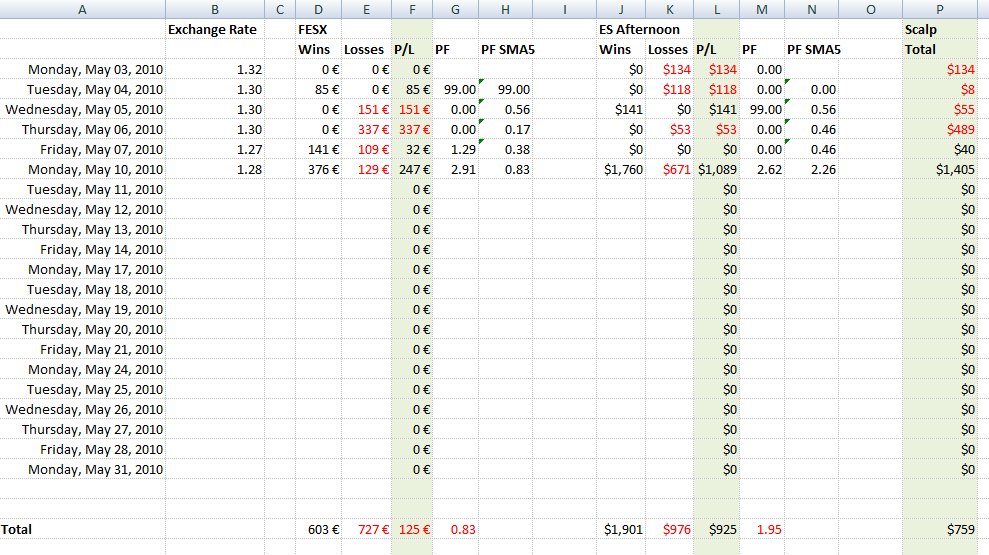989x555 pixels.
Task: Click FESX losses 337 € cell in Losses column
Action: click(366, 129)
